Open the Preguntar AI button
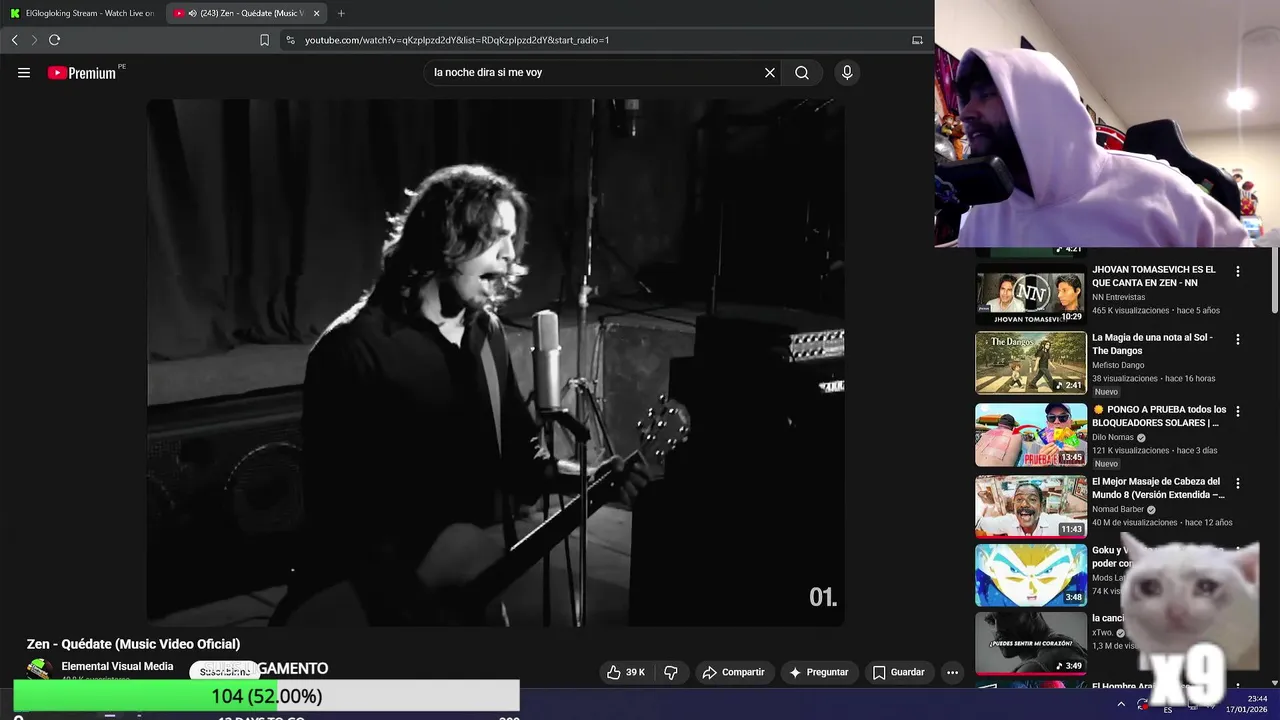This screenshot has width=1280, height=720. (819, 672)
